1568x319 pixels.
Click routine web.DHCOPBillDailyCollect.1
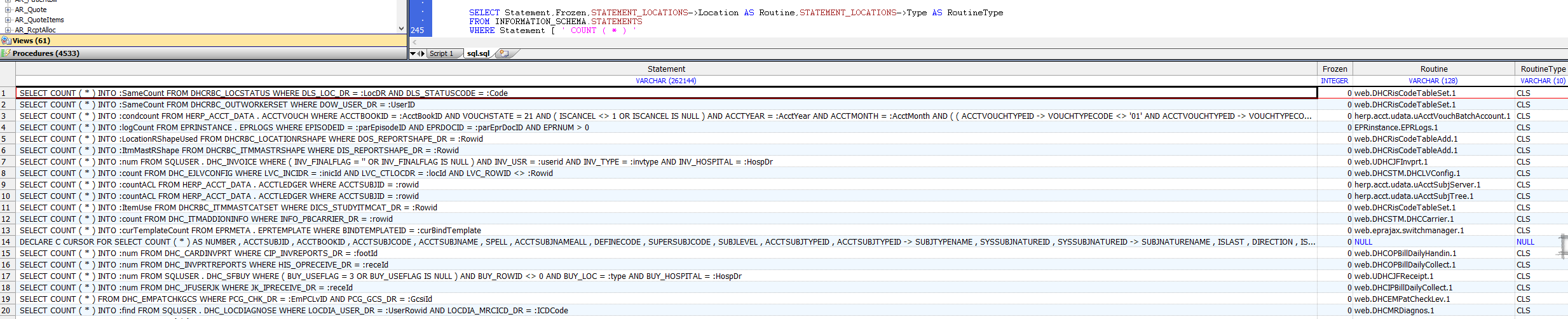pyautogui.click(x=1434, y=265)
